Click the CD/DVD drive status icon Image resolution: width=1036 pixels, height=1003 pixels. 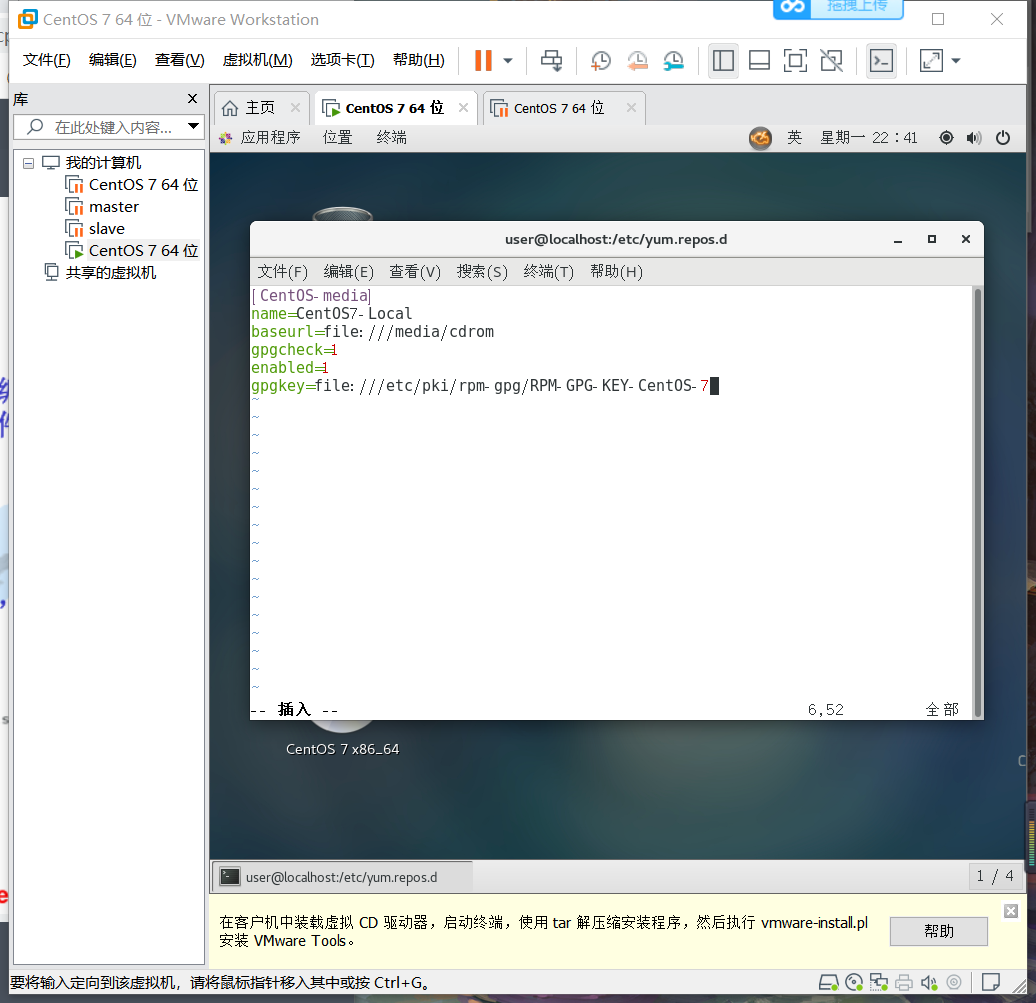[x=854, y=983]
